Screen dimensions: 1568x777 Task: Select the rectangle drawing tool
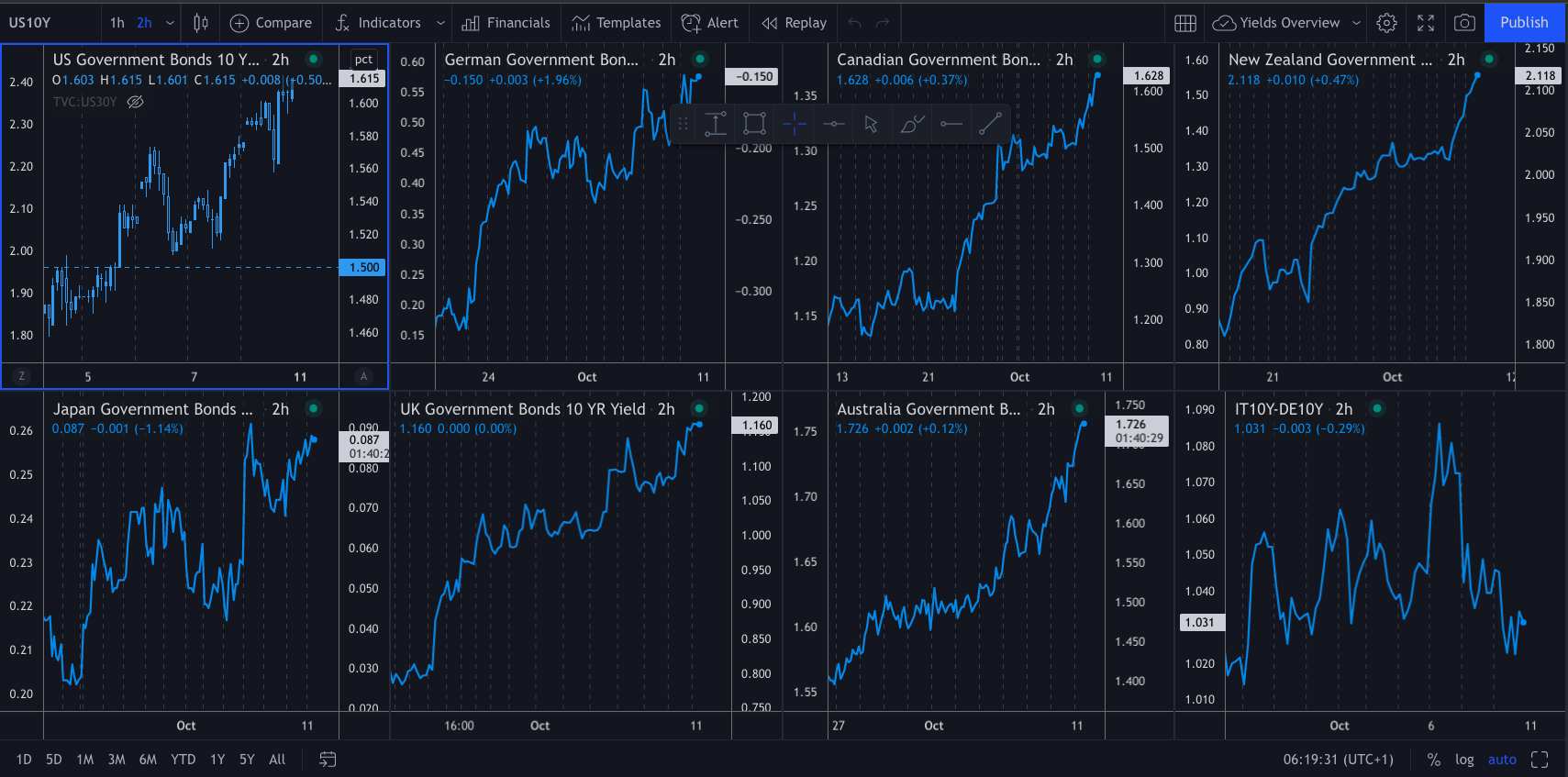[754, 123]
